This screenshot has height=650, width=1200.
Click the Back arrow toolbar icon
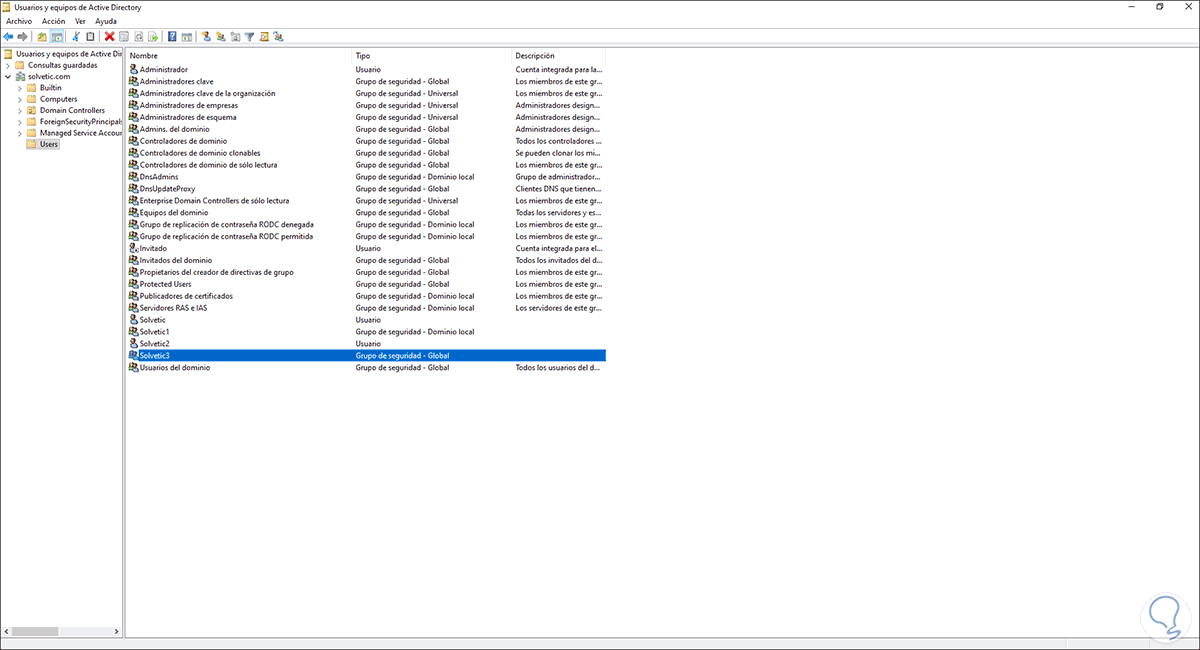[x=8, y=37]
